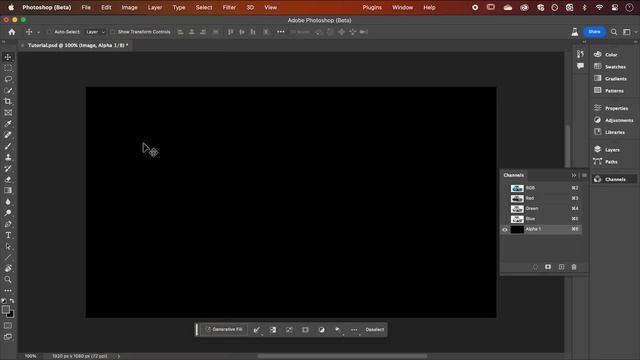Open the Auto-Select Layer dropdown
Image resolution: width=640 pixels, height=360 pixels.
click(95, 32)
